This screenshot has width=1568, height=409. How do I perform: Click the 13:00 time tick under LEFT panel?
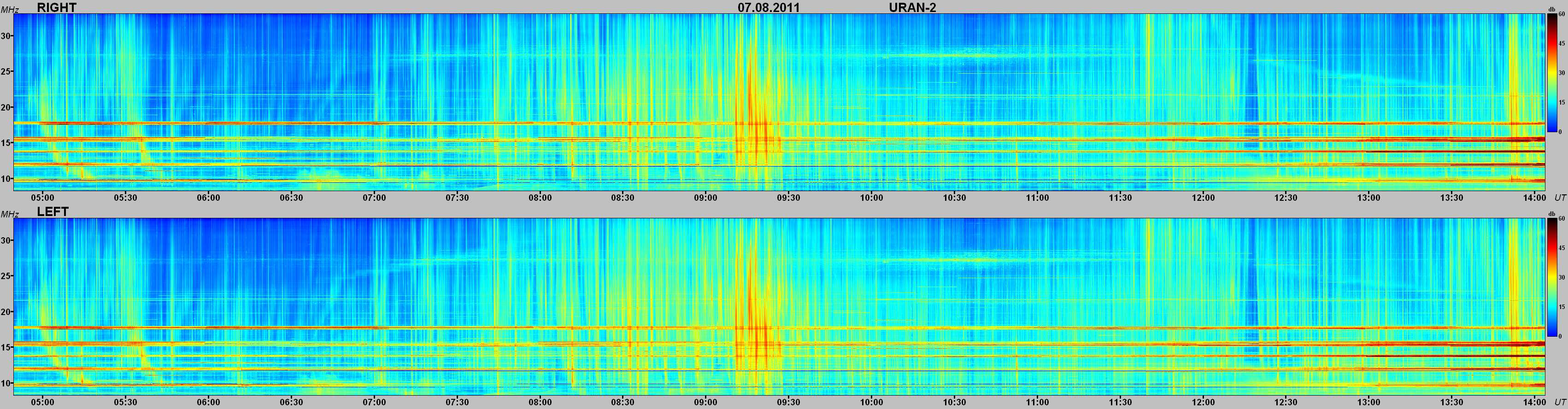pyautogui.click(x=1368, y=402)
